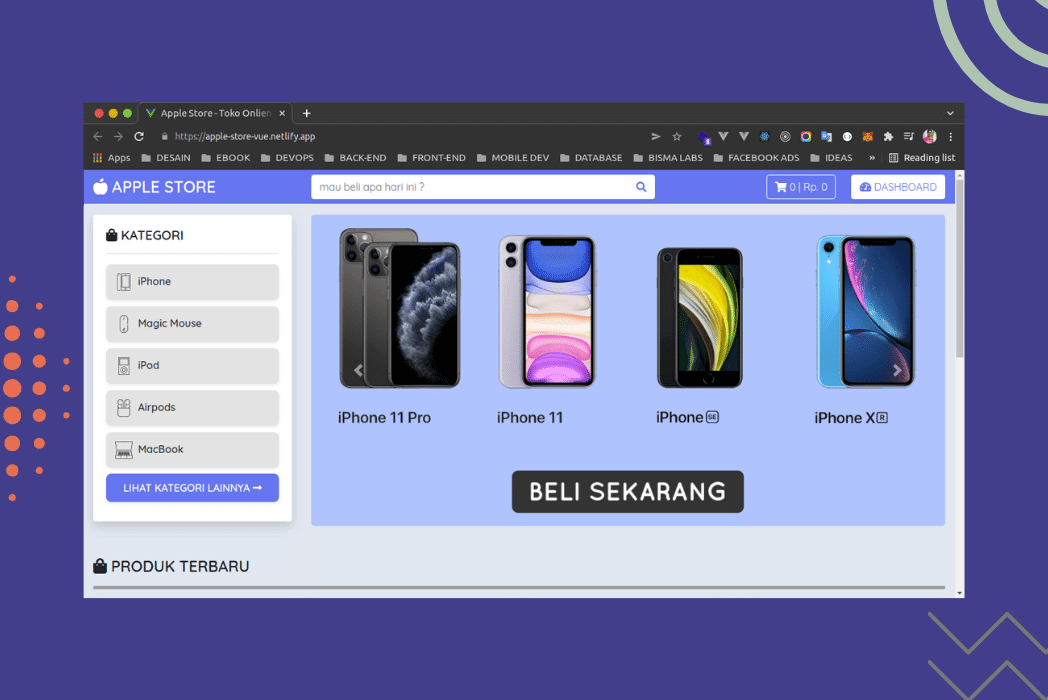
Task: Click the iPhone 11 product image
Action: coord(547,312)
